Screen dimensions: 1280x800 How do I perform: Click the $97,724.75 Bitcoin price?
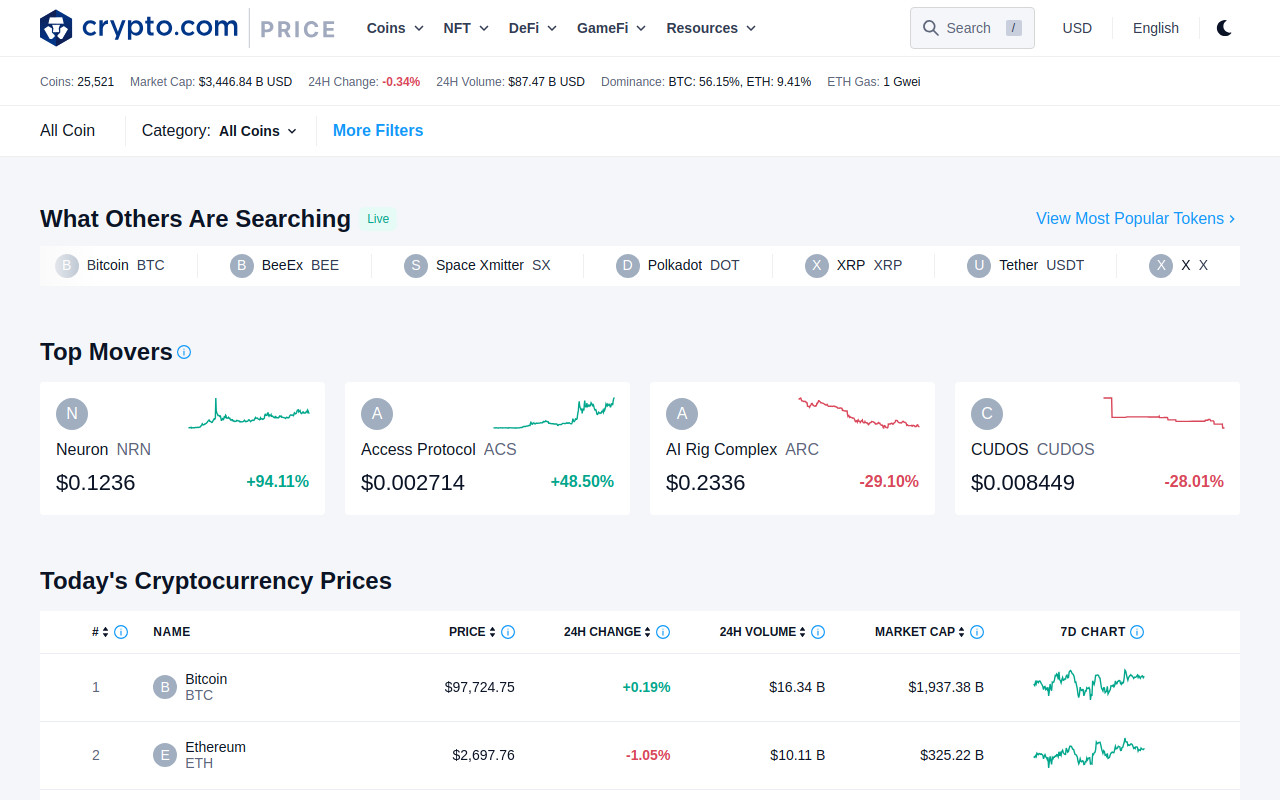point(480,687)
